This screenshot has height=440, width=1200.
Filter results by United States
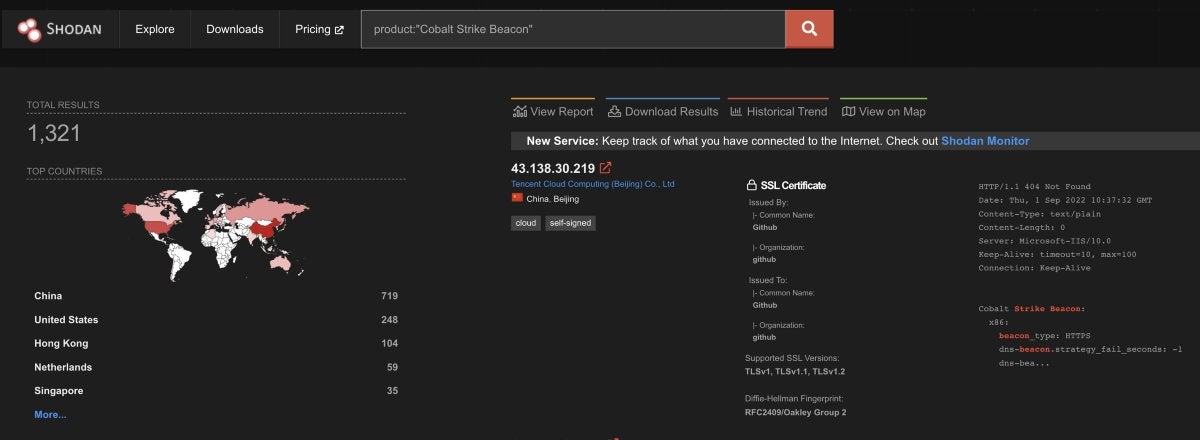point(66,320)
